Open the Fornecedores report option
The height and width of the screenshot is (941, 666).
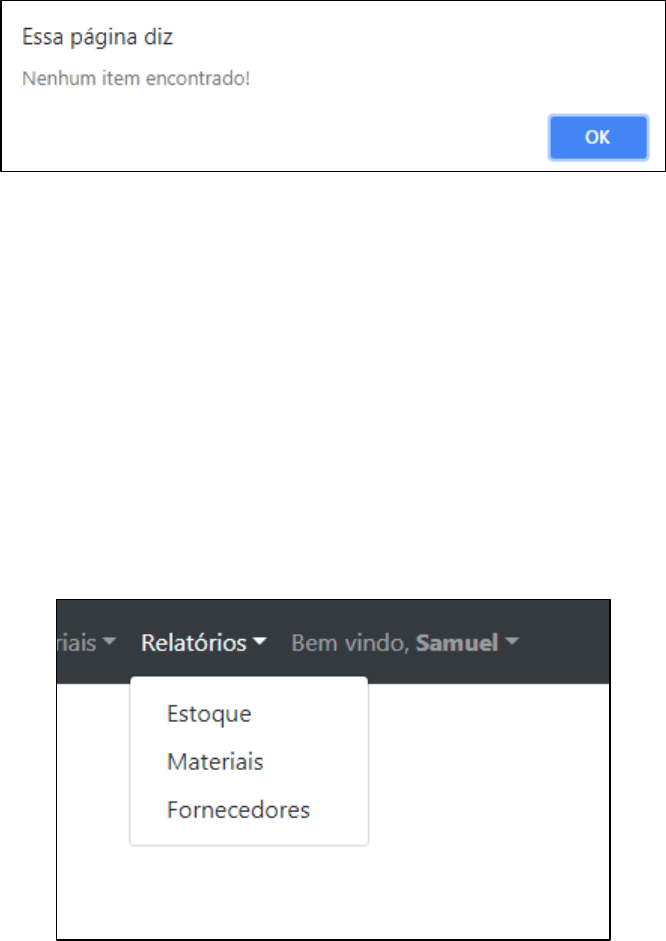pyautogui.click(x=238, y=810)
